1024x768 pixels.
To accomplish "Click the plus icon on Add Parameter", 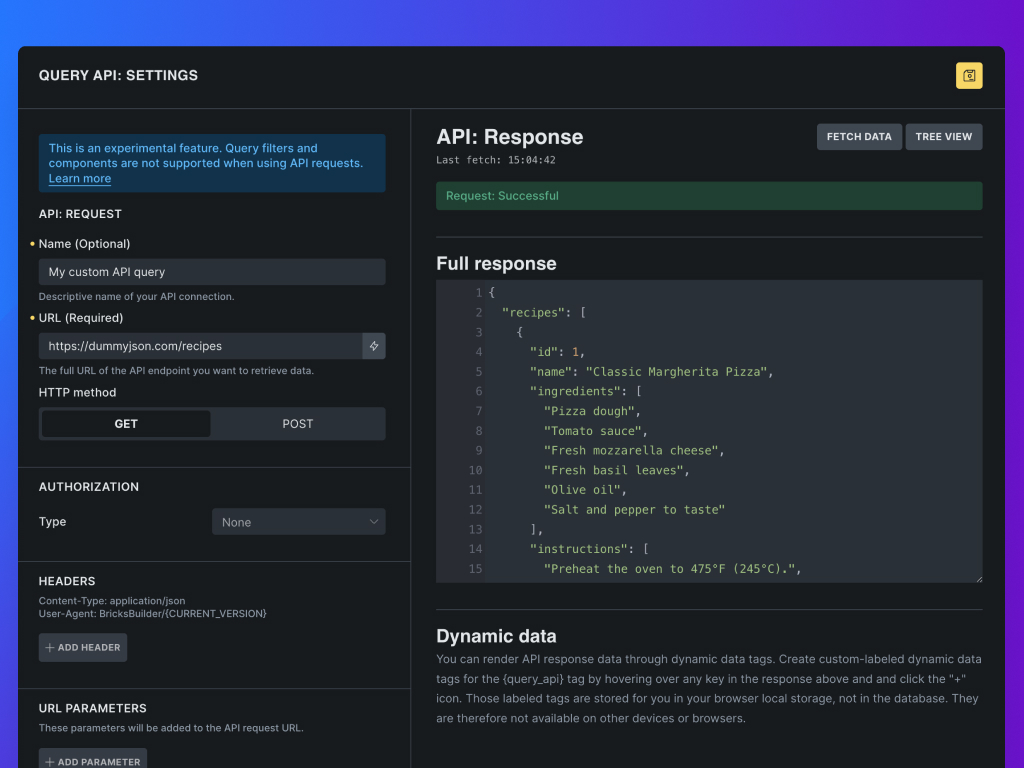I will coord(50,762).
